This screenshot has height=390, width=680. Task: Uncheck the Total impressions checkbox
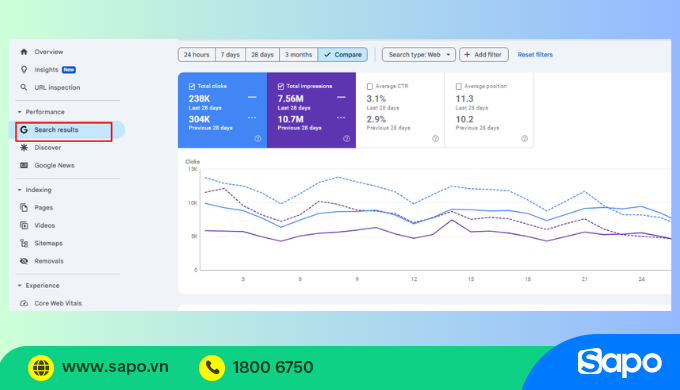point(281,86)
